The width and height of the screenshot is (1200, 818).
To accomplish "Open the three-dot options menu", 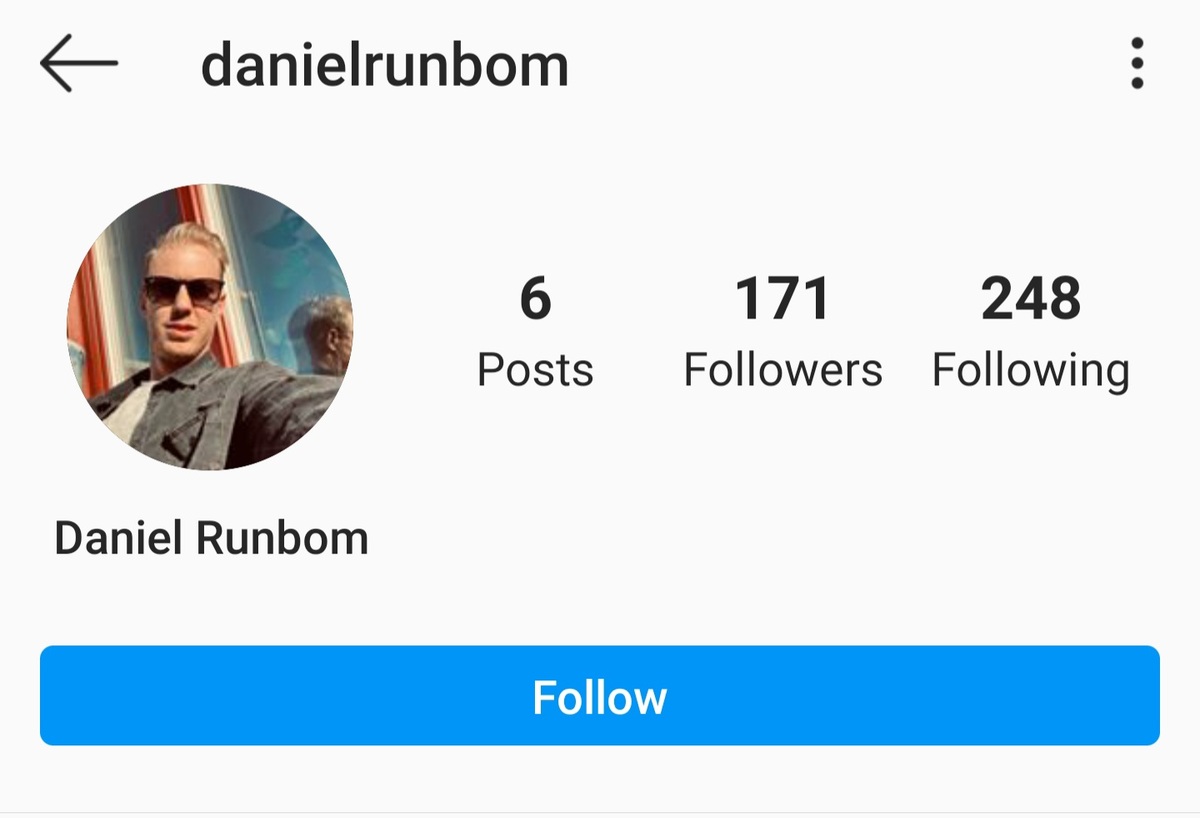I will [x=1137, y=64].
